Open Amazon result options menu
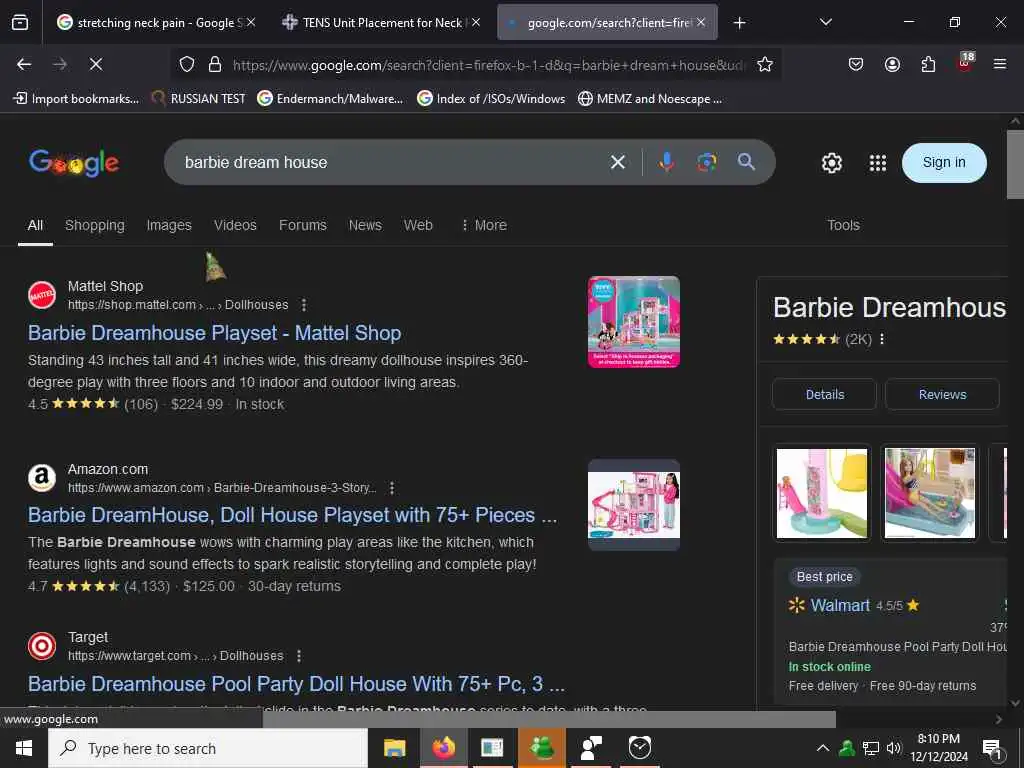The image size is (1024, 768). [392, 488]
